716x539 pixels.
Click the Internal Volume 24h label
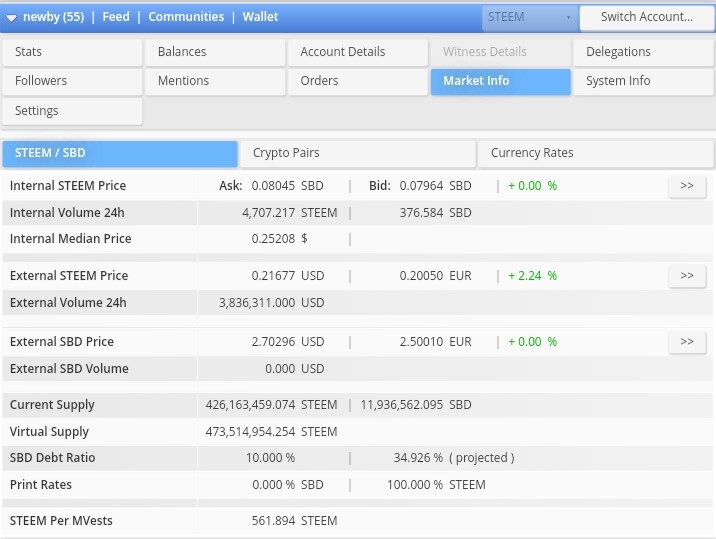pyautogui.click(x=67, y=213)
